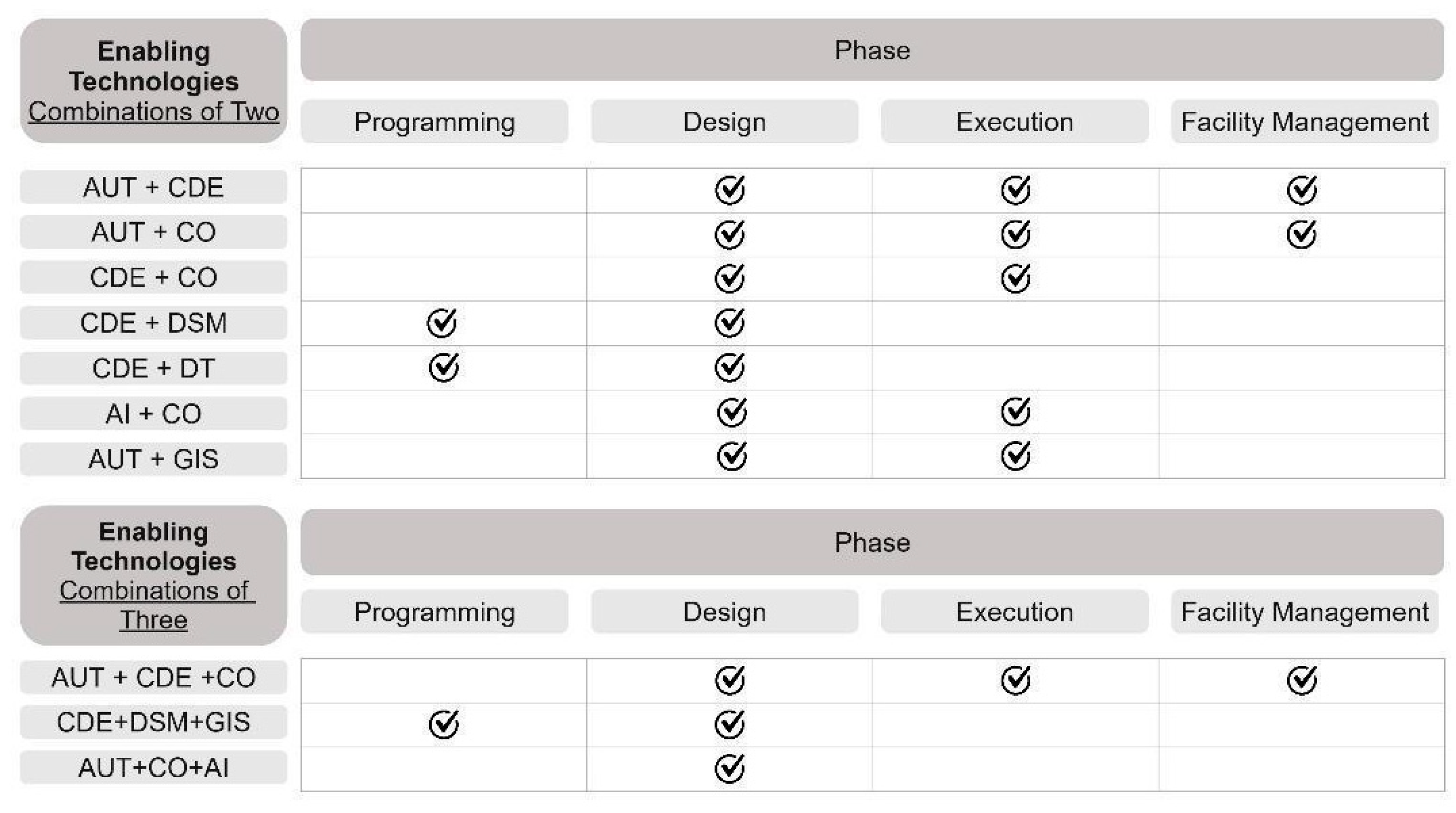The width and height of the screenshot is (1456, 813).
Task: Select the Execution column header in bottom table
Action: tap(1014, 612)
